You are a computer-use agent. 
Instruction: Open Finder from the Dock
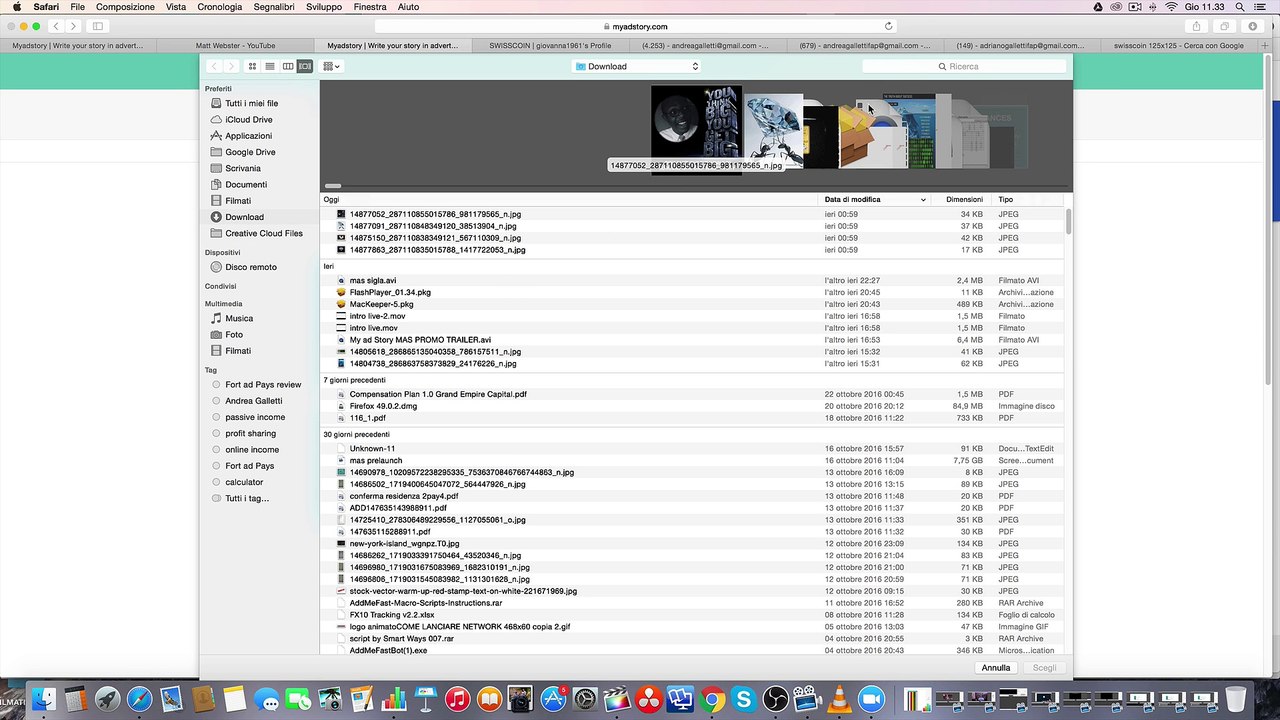(44, 699)
